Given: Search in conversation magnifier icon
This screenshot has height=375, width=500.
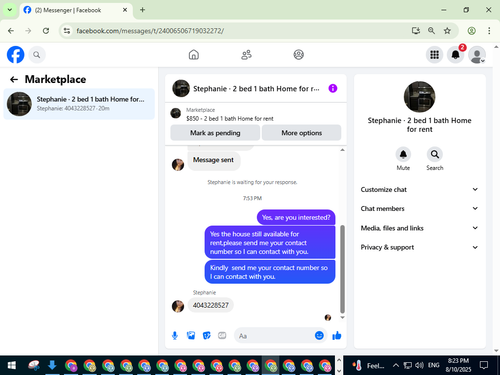Looking at the screenshot, I should tap(435, 154).
